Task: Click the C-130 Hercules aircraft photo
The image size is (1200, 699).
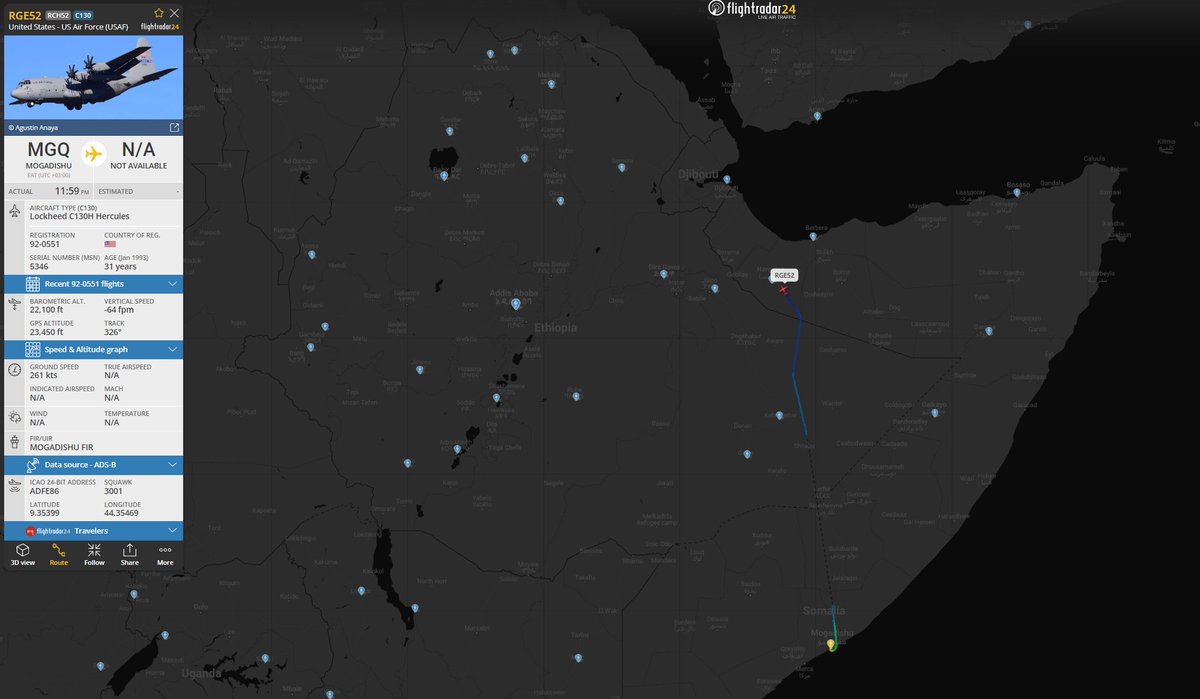Action: tap(94, 77)
